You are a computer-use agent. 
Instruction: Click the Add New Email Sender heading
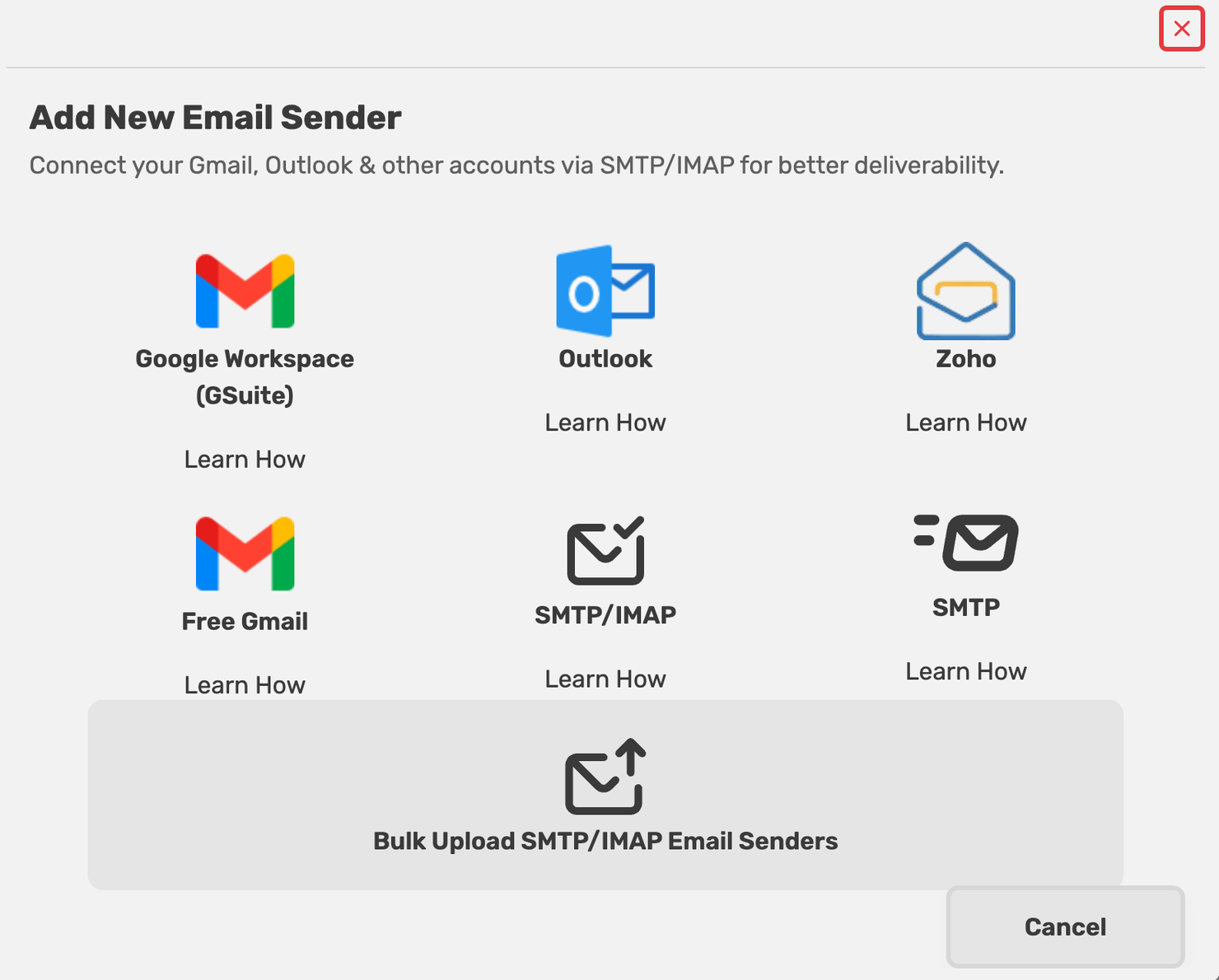coord(215,118)
